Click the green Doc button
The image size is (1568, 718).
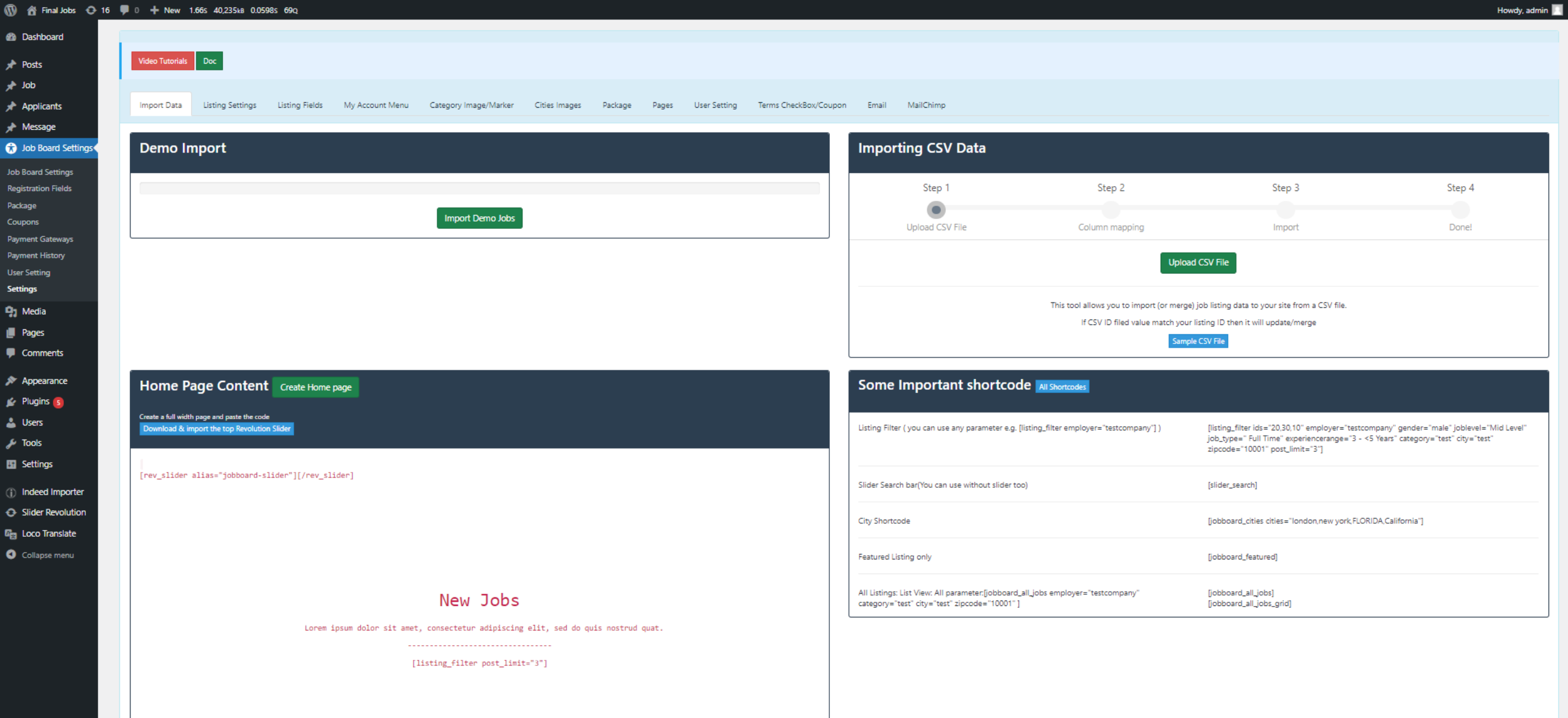(x=209, y=61)
